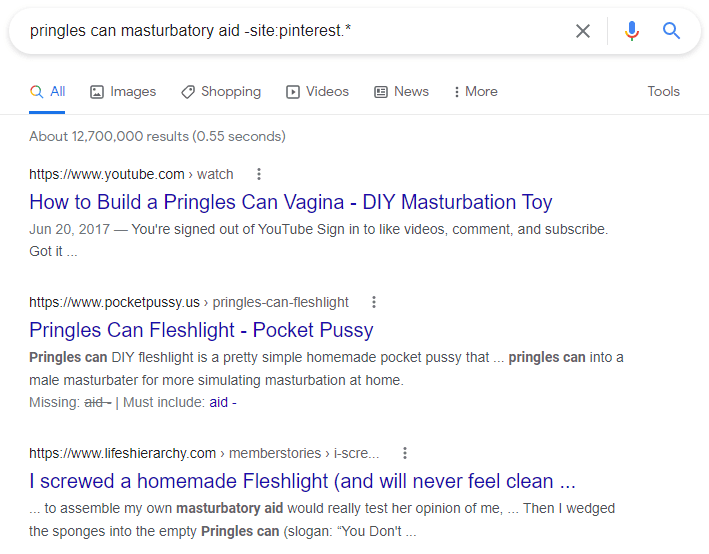Open the three-dot menu beside the youtube.com result

pos(259,174)
